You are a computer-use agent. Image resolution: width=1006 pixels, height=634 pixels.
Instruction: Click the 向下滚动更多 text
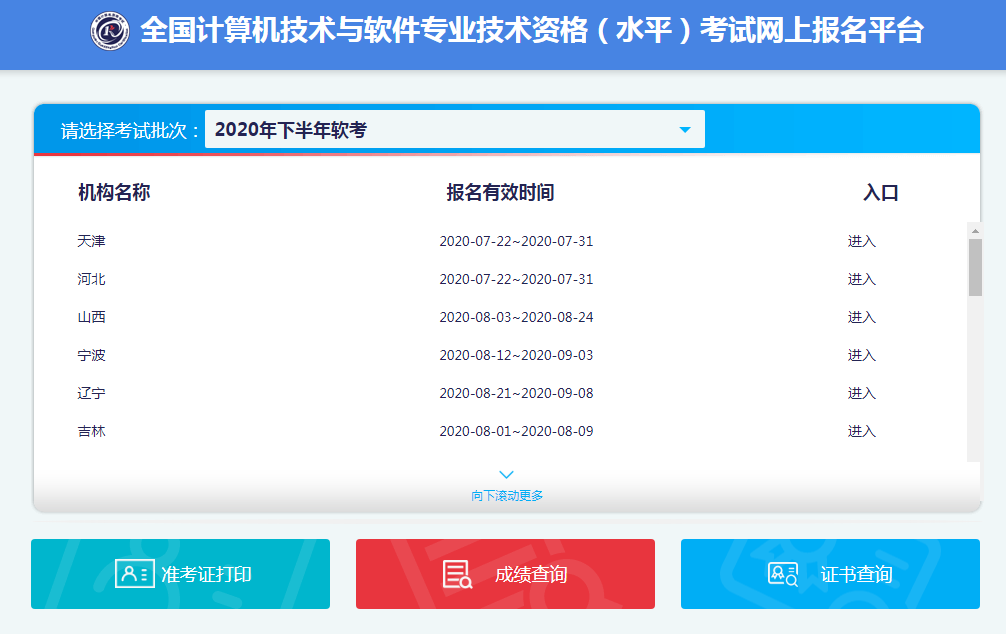pos(507,495)
